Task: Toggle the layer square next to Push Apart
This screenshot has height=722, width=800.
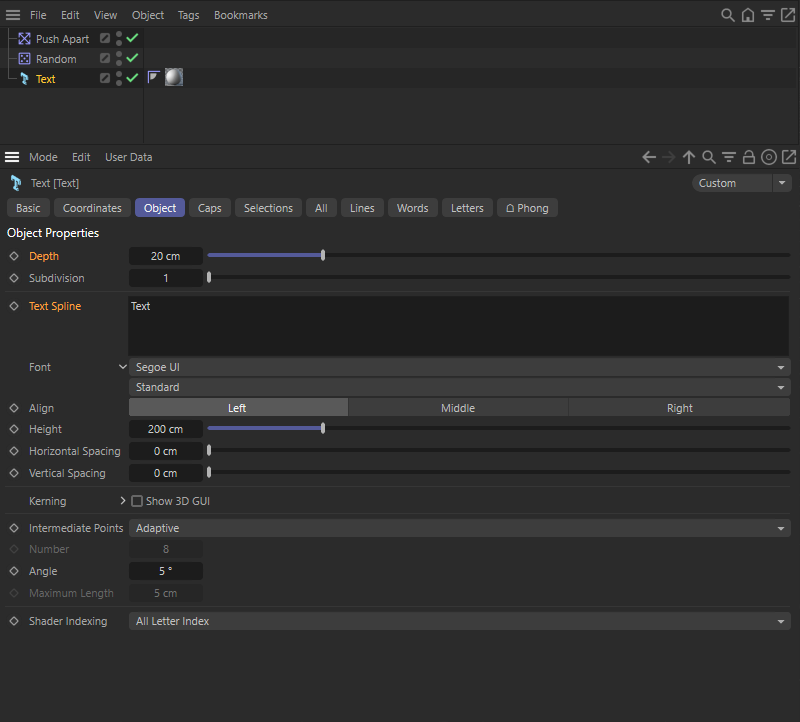Action: click(105, 38)
